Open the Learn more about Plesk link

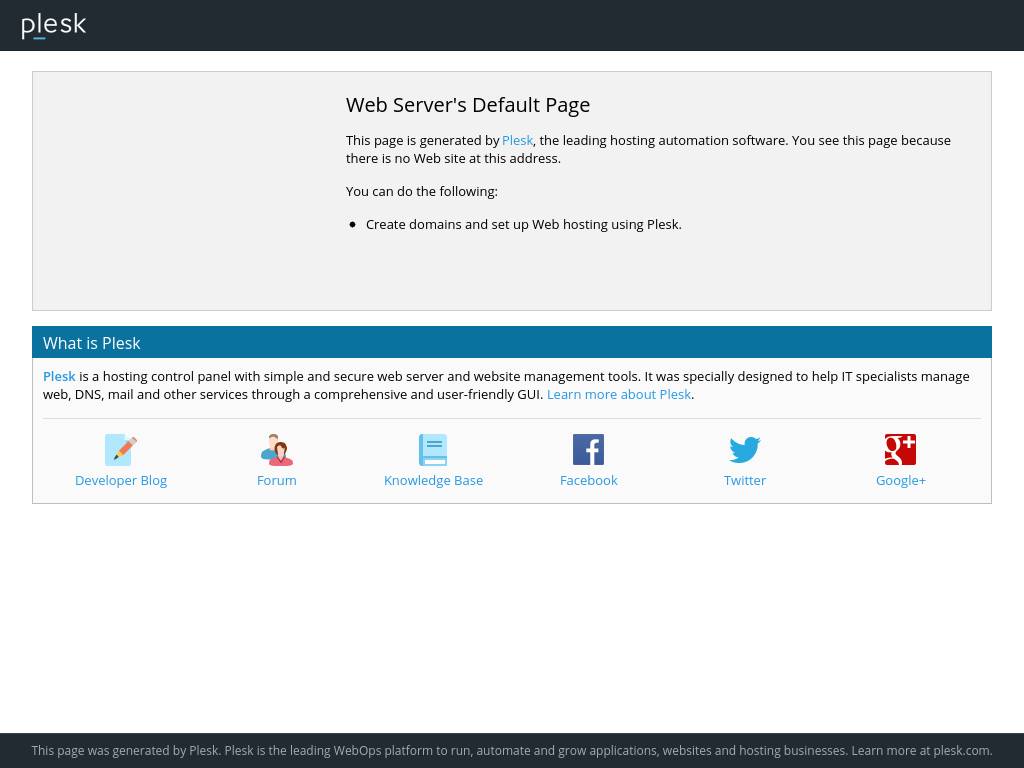click(x=618, y=395)
